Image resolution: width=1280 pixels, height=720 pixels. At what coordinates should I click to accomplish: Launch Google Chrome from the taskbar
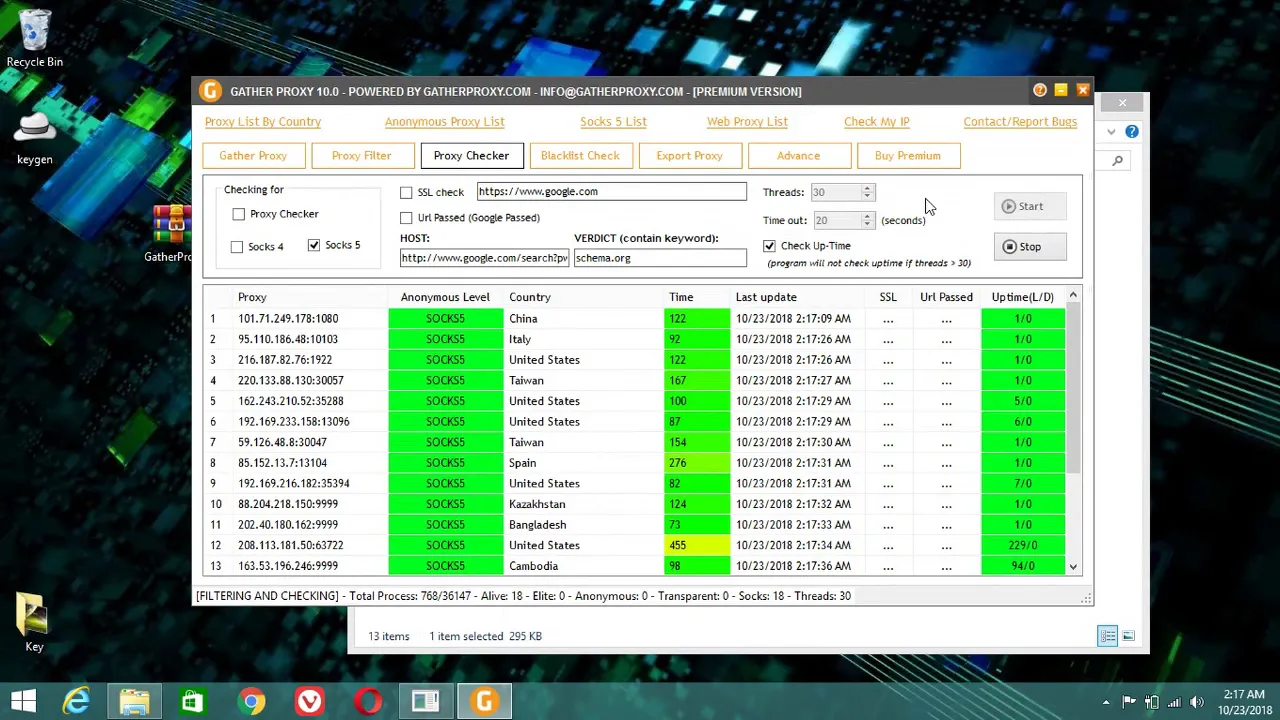251,701
